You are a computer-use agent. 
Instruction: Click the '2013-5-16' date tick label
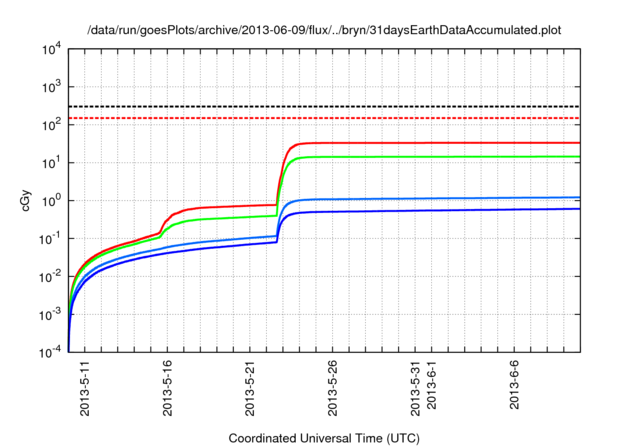pos(167,388)
